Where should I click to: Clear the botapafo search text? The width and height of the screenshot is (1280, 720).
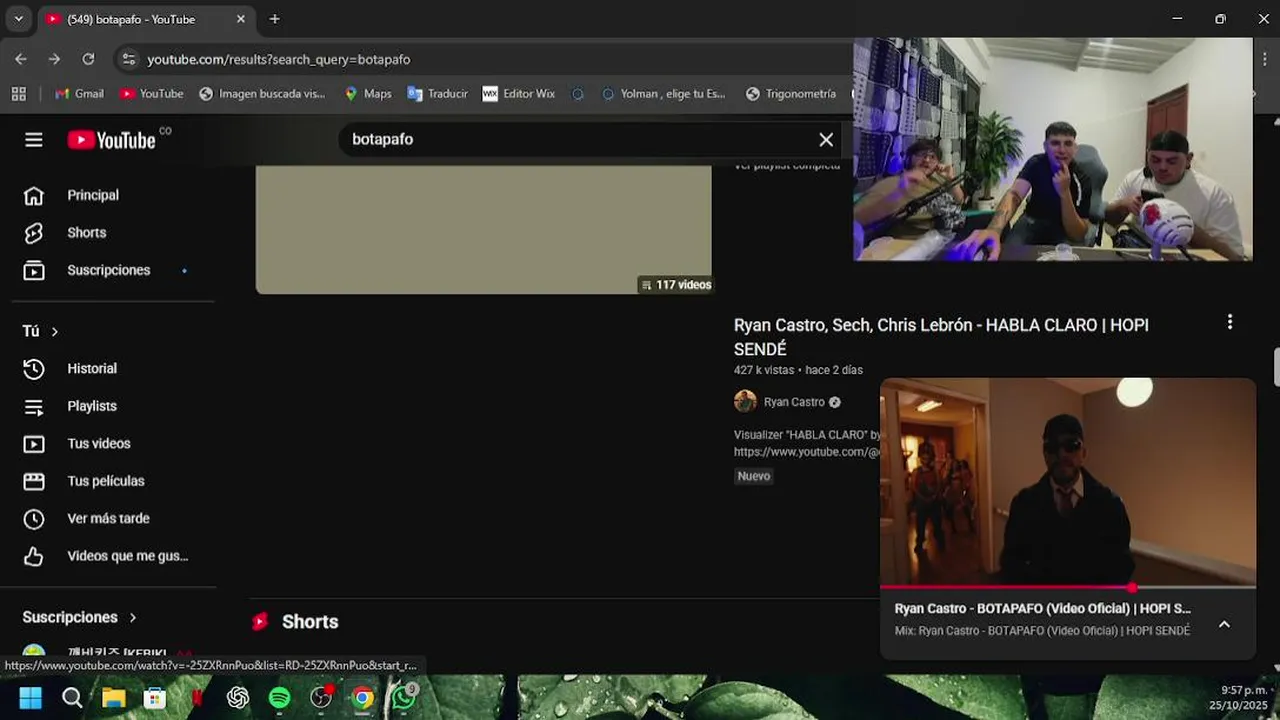pyautogui.click(x=826, y=140)
